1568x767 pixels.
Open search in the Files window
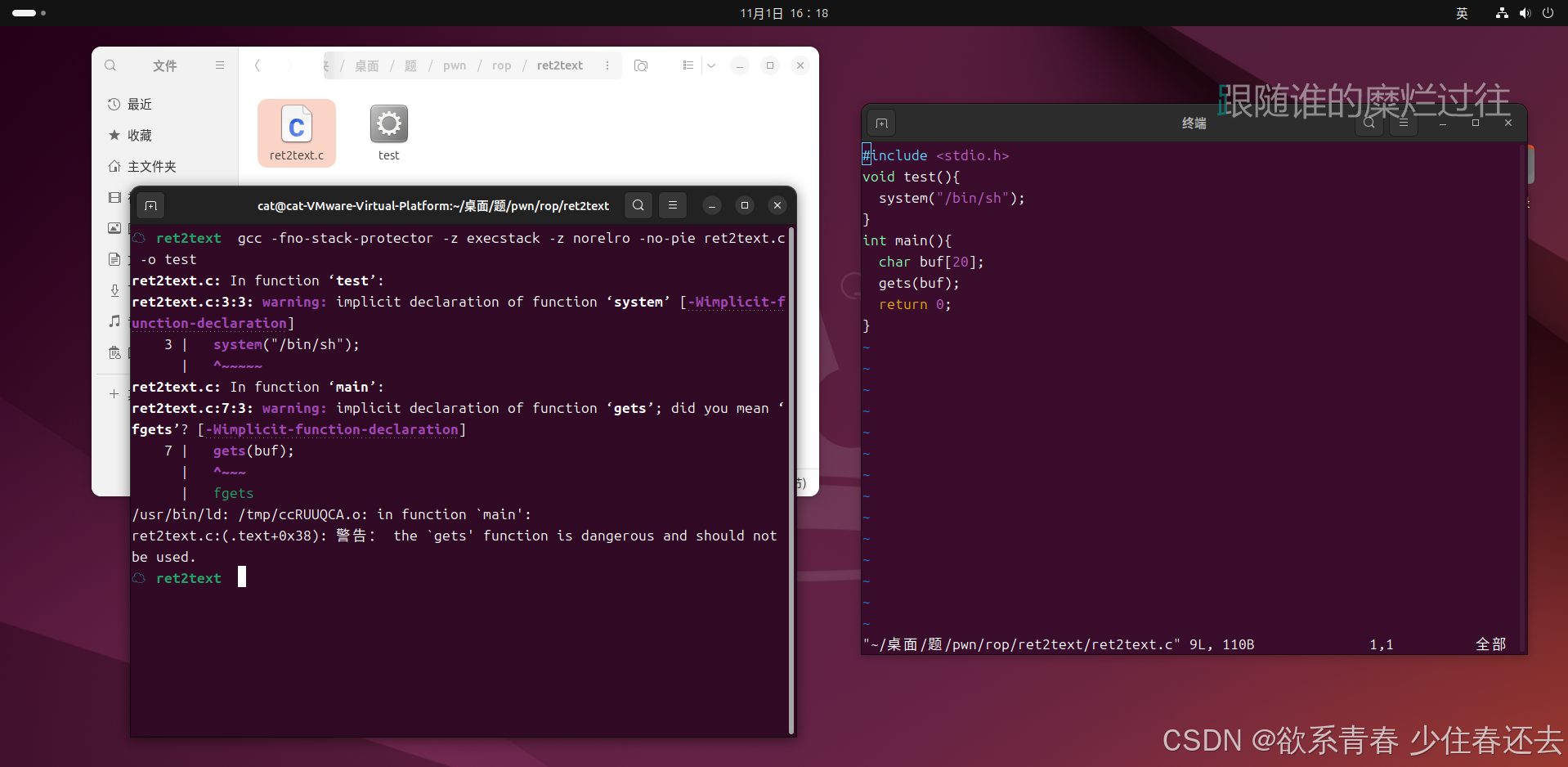(x=110, y=65)
